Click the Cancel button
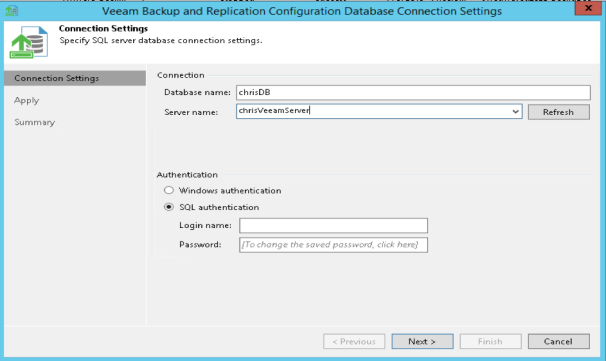Screen dimensions: 606x361 (558, 341)
